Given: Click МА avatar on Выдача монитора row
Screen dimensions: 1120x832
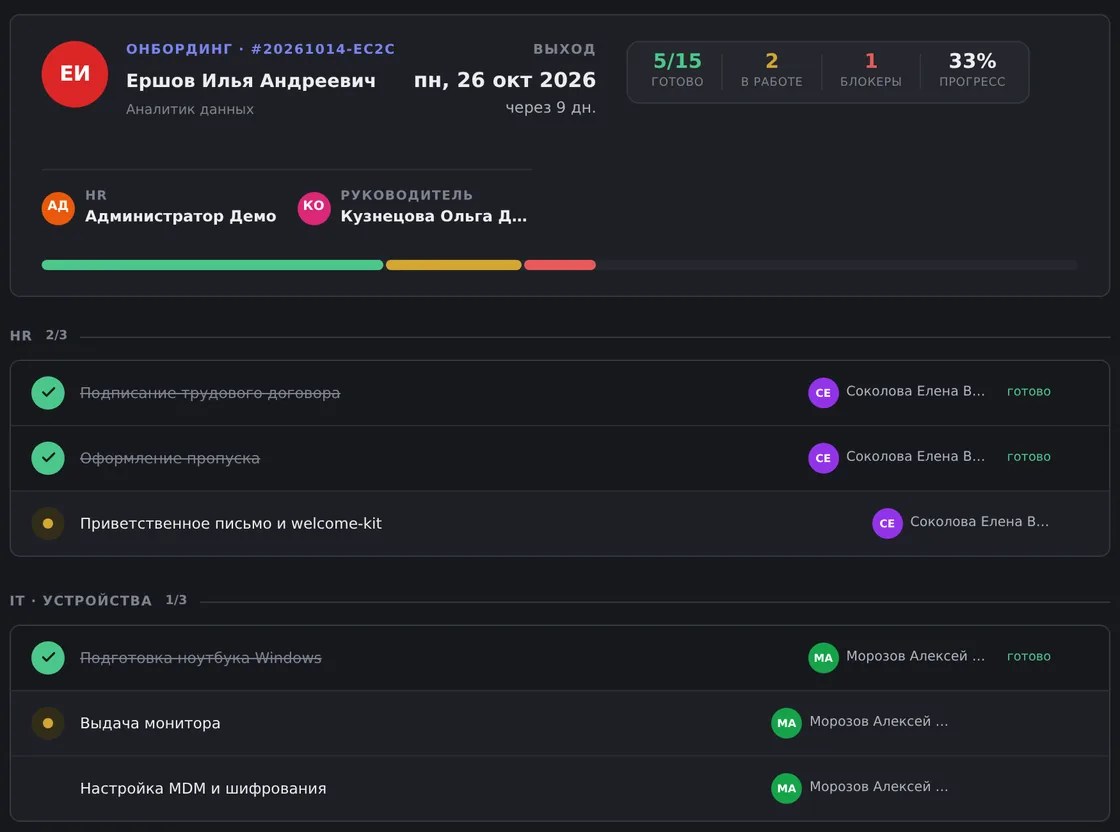Looking at the screenshot, I should point(786,723).
